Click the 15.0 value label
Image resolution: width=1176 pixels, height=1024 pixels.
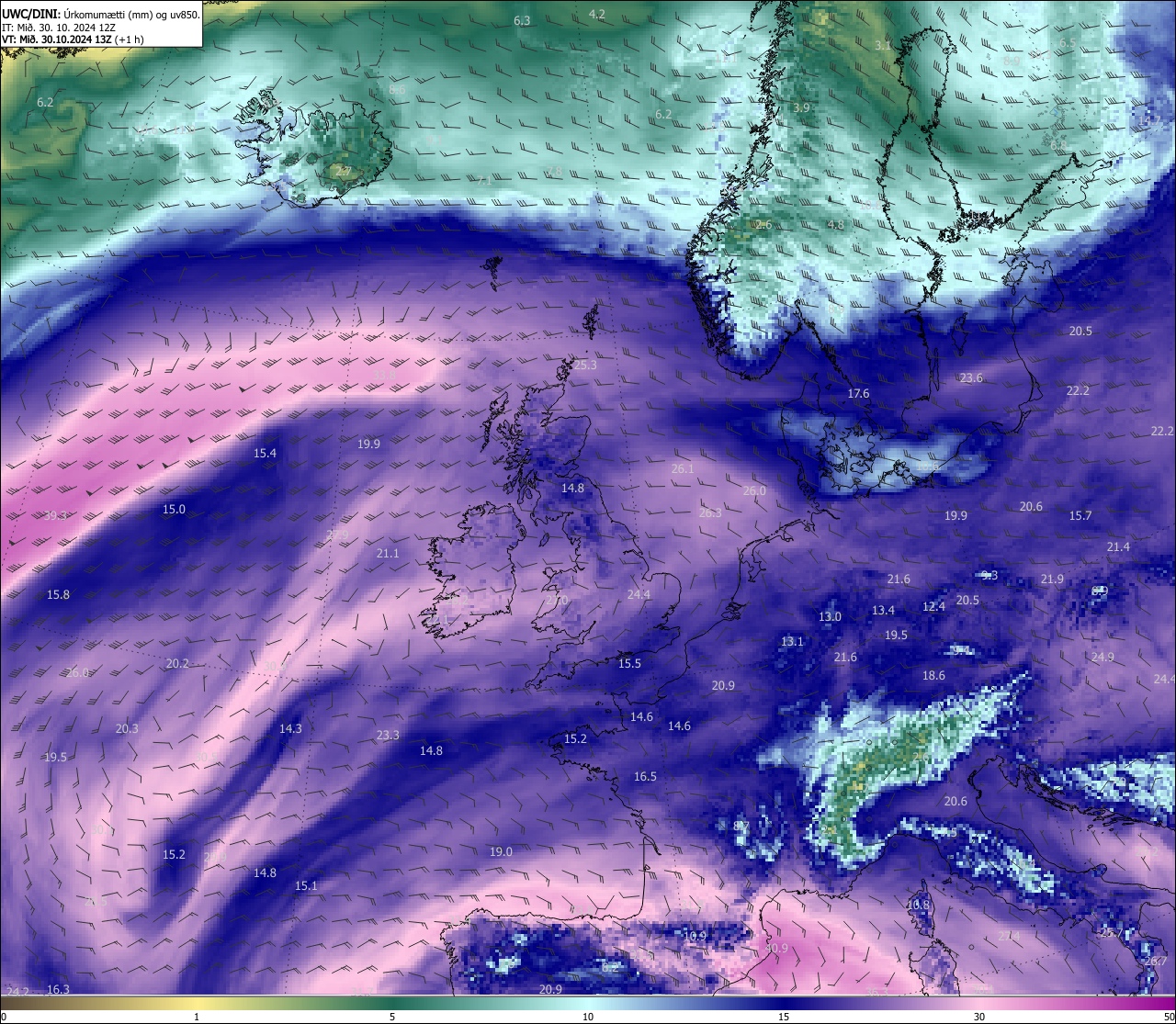[x=174, y=509]
